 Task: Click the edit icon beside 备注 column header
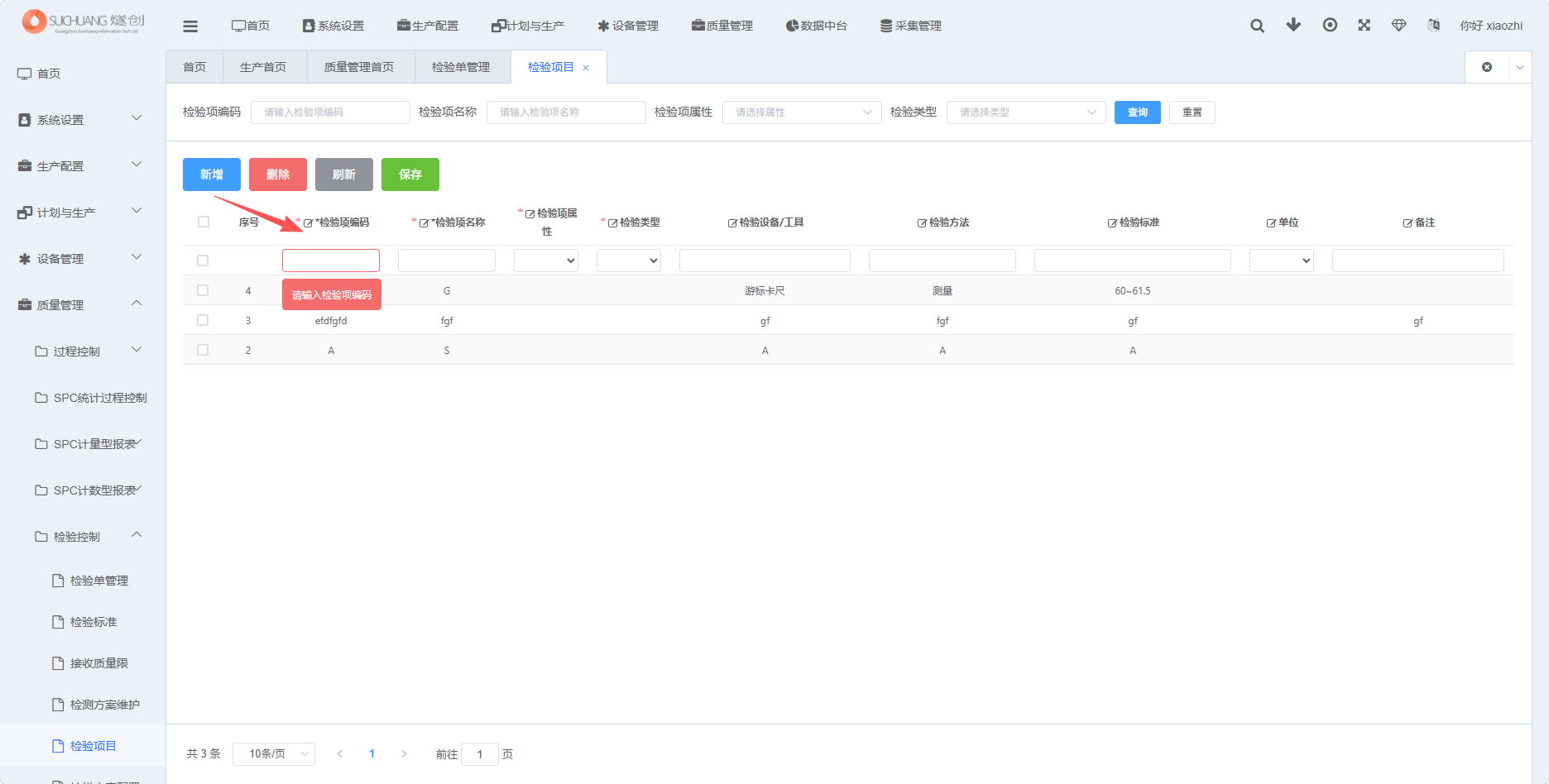1408,223
